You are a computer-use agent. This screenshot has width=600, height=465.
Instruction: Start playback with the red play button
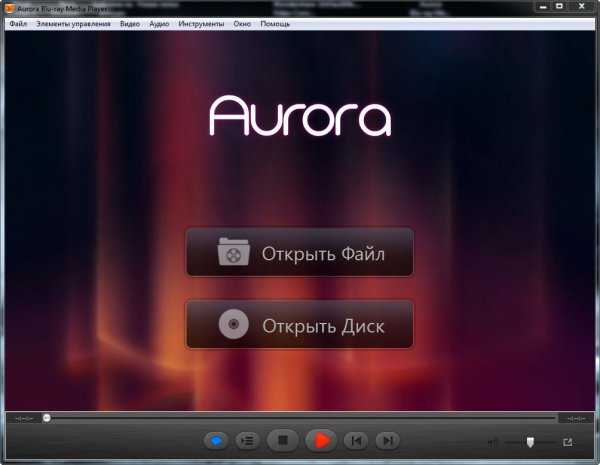321,441
